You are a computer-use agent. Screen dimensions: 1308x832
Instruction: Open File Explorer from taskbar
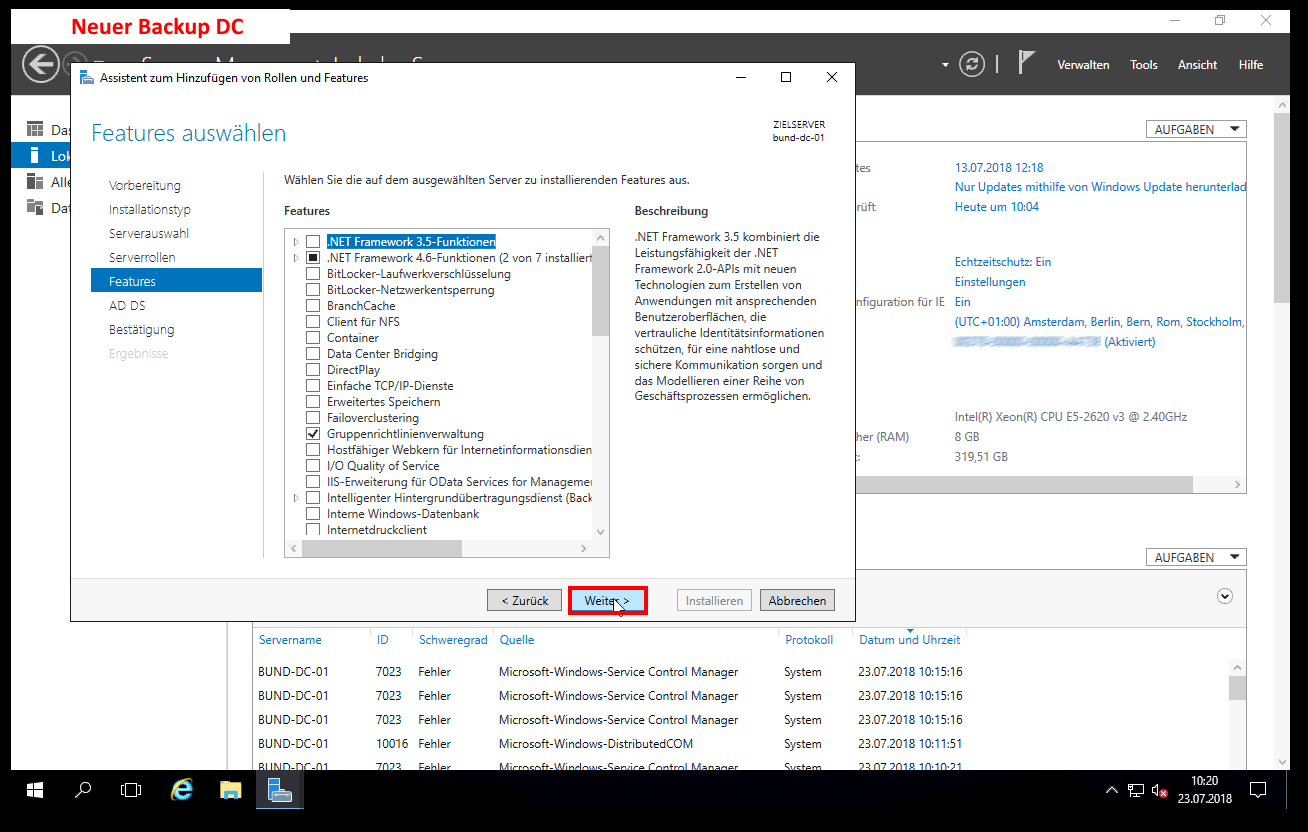click(231, 790)
